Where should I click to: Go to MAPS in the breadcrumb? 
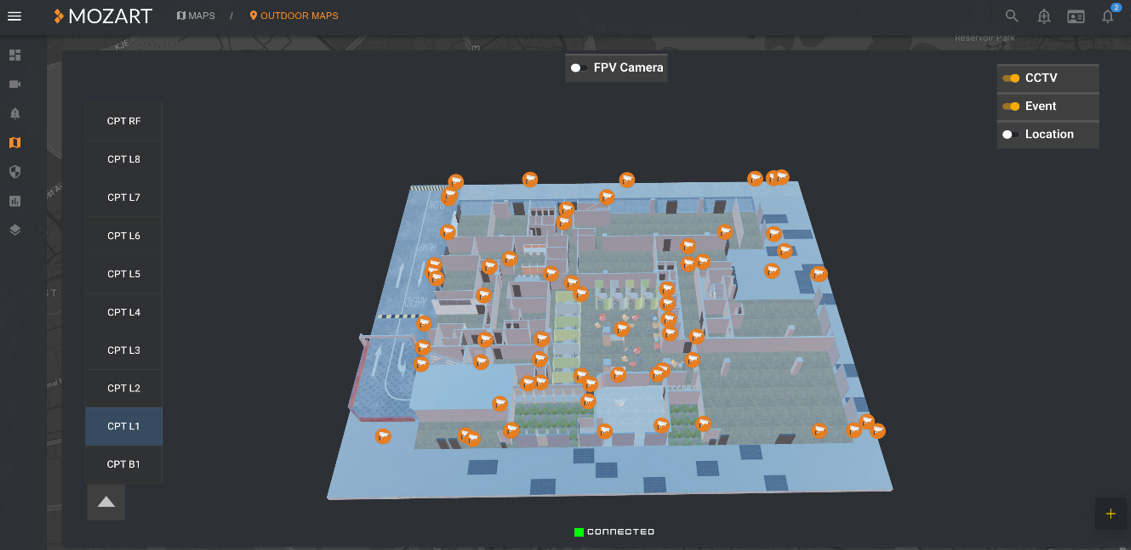(x=196, y=16)
